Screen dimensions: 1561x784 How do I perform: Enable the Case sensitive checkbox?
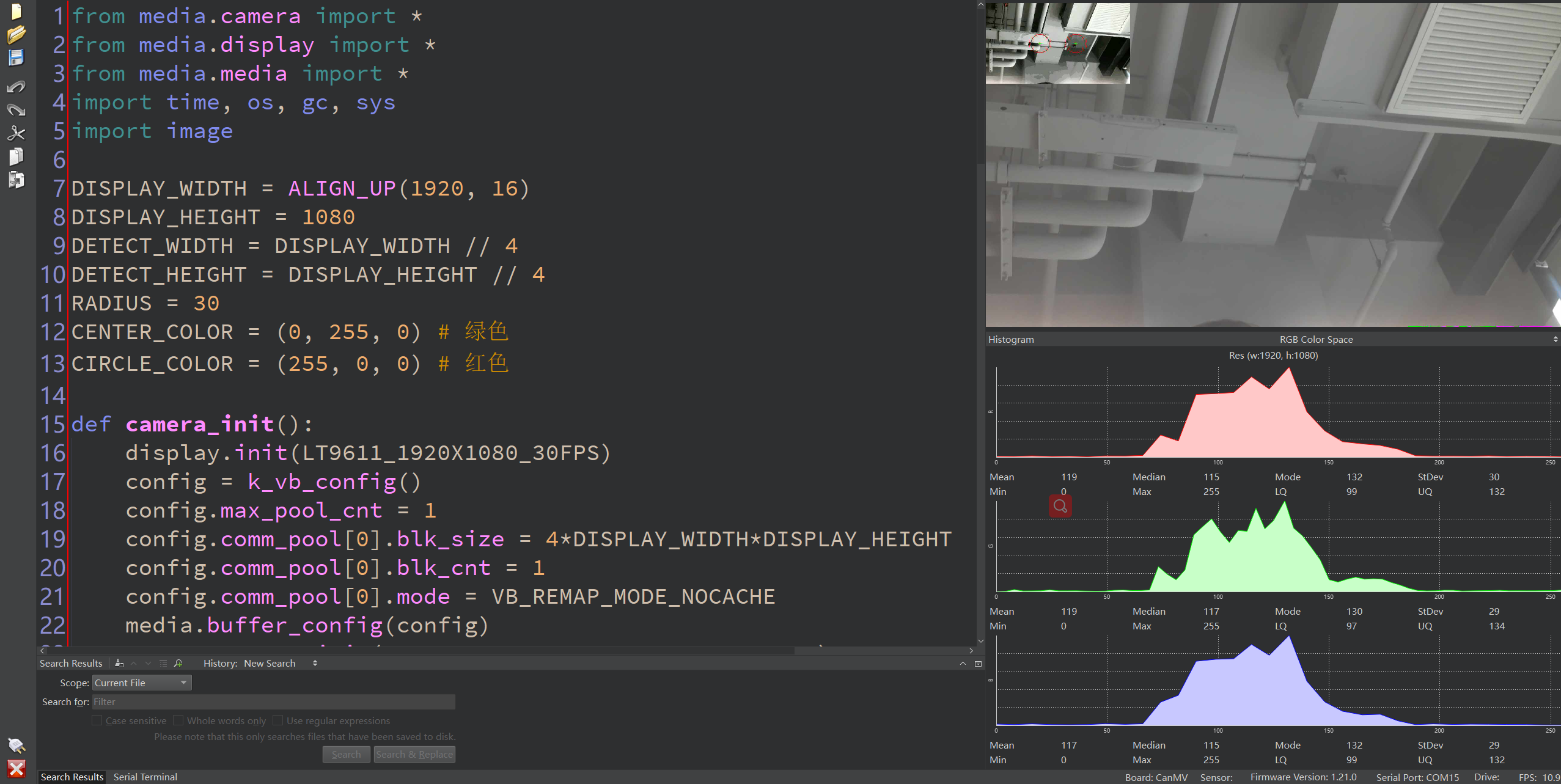click(97, 720)
